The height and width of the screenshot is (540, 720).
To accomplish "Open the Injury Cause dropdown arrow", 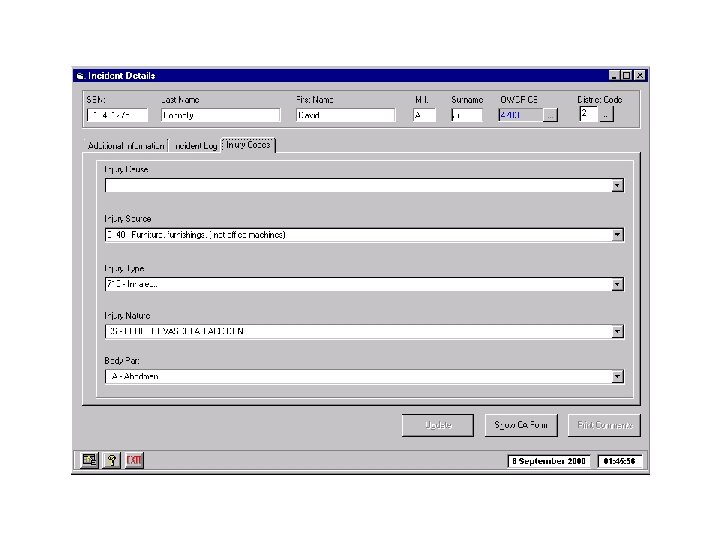I will tap(618, 186).
